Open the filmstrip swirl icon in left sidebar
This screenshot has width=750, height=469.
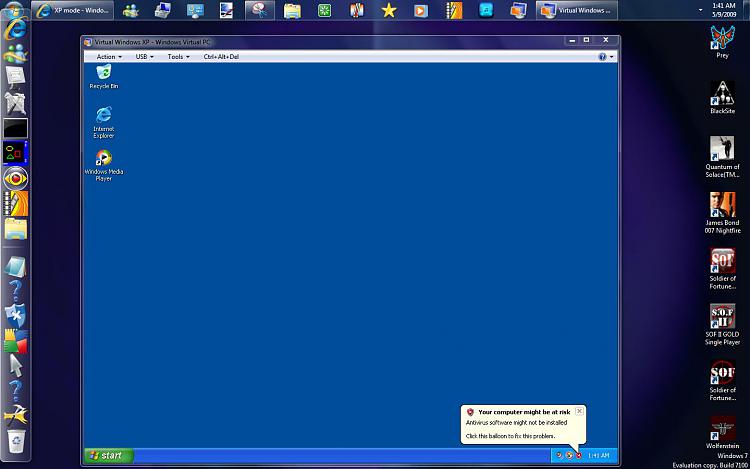pyautogui.click(x=16, y=204)
